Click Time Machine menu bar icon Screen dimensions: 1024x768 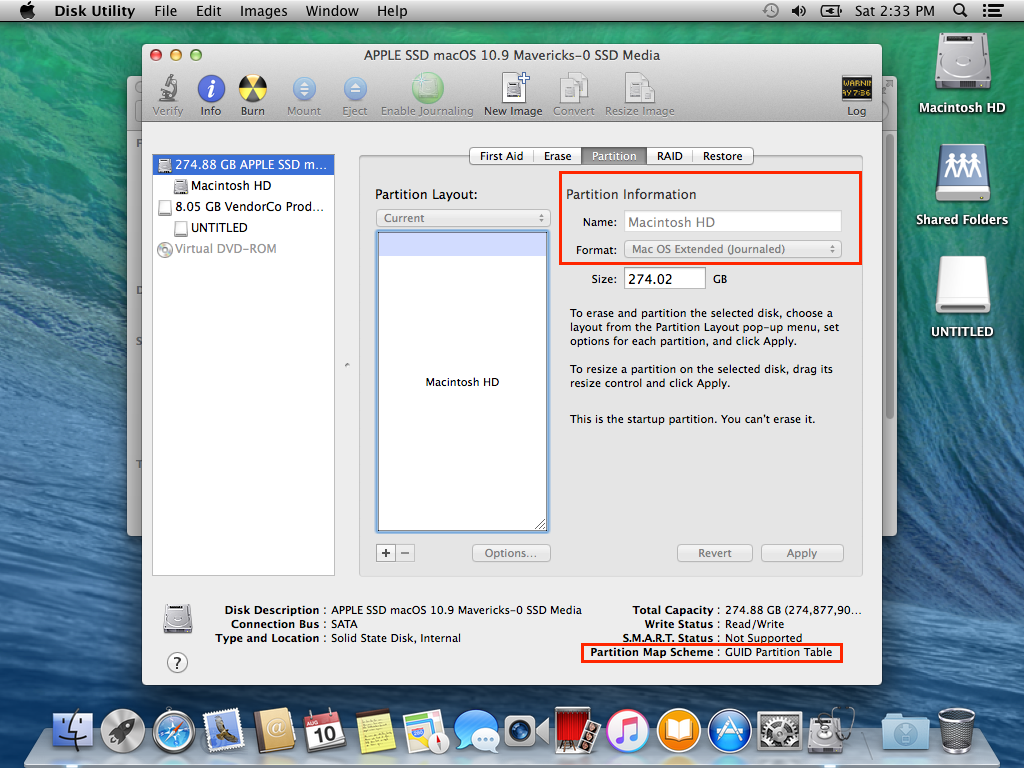coord(771,11)
